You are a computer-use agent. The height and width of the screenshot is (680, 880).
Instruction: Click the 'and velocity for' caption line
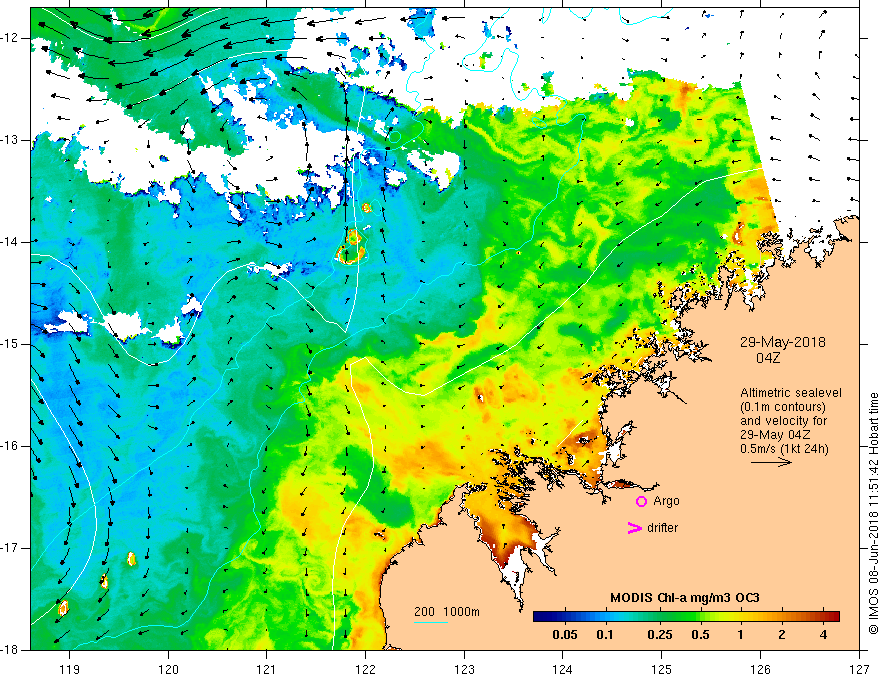tap(783, 420)
